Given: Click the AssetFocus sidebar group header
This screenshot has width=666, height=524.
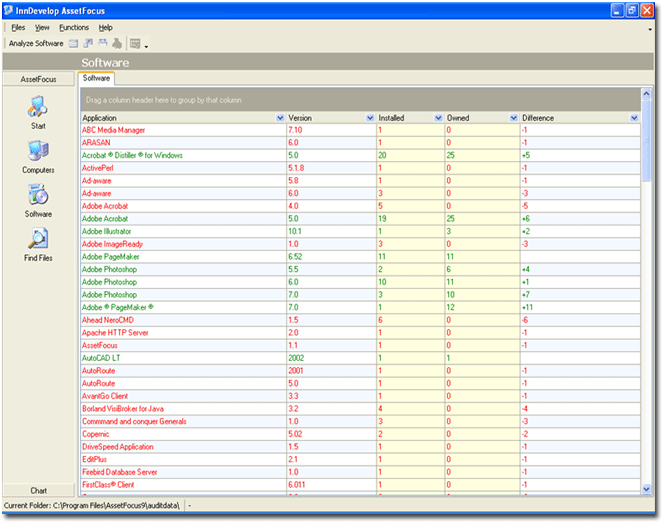Looking at the screenshot, I should tap(38, 79).
